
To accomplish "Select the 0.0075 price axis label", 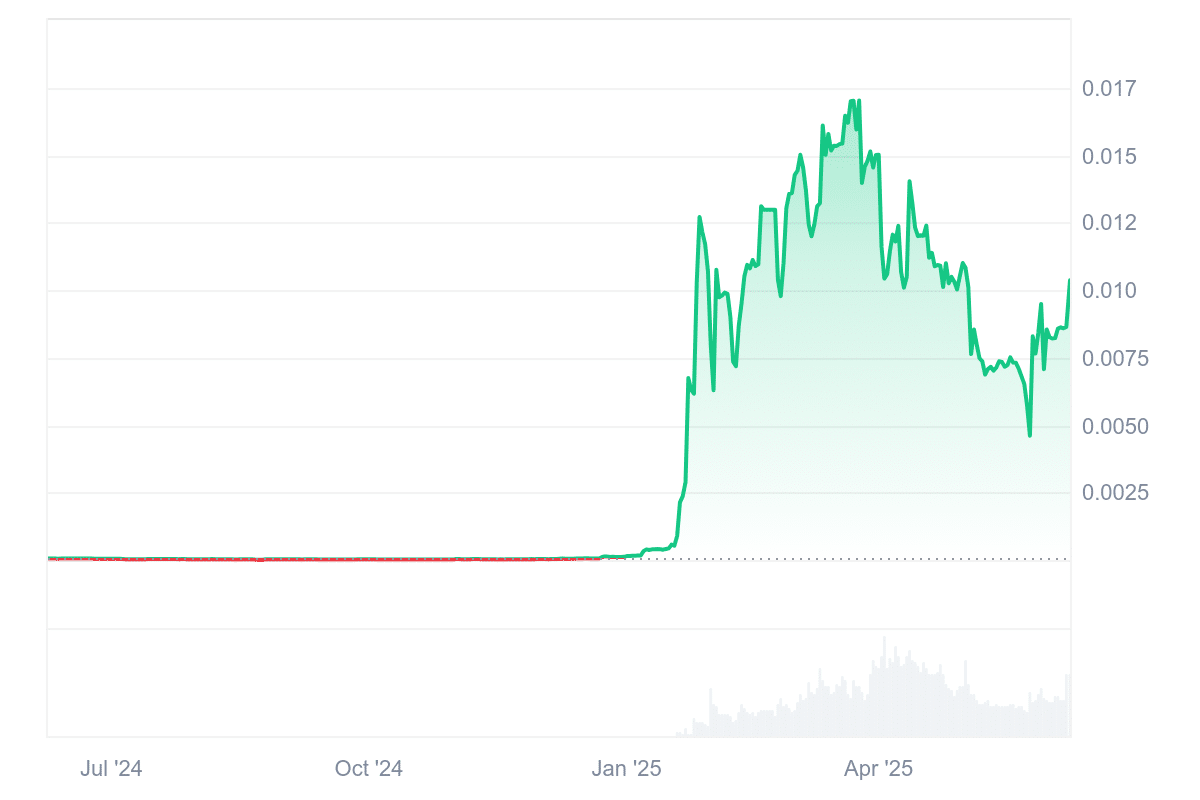I will click(x=1115, y=359).
